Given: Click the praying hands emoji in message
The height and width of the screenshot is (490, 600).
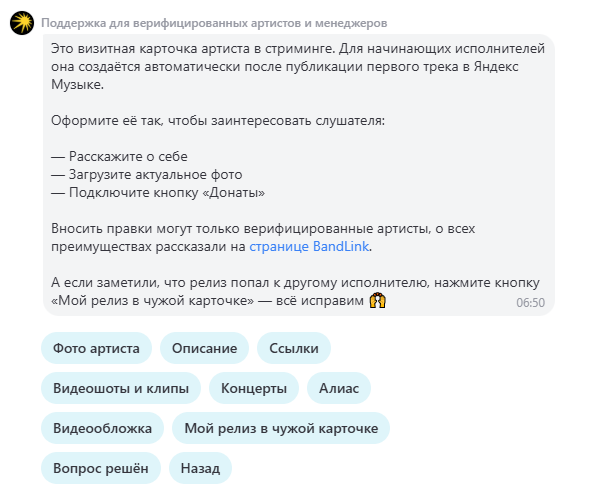Looking at the screenshot, I should tap(377, 299).
